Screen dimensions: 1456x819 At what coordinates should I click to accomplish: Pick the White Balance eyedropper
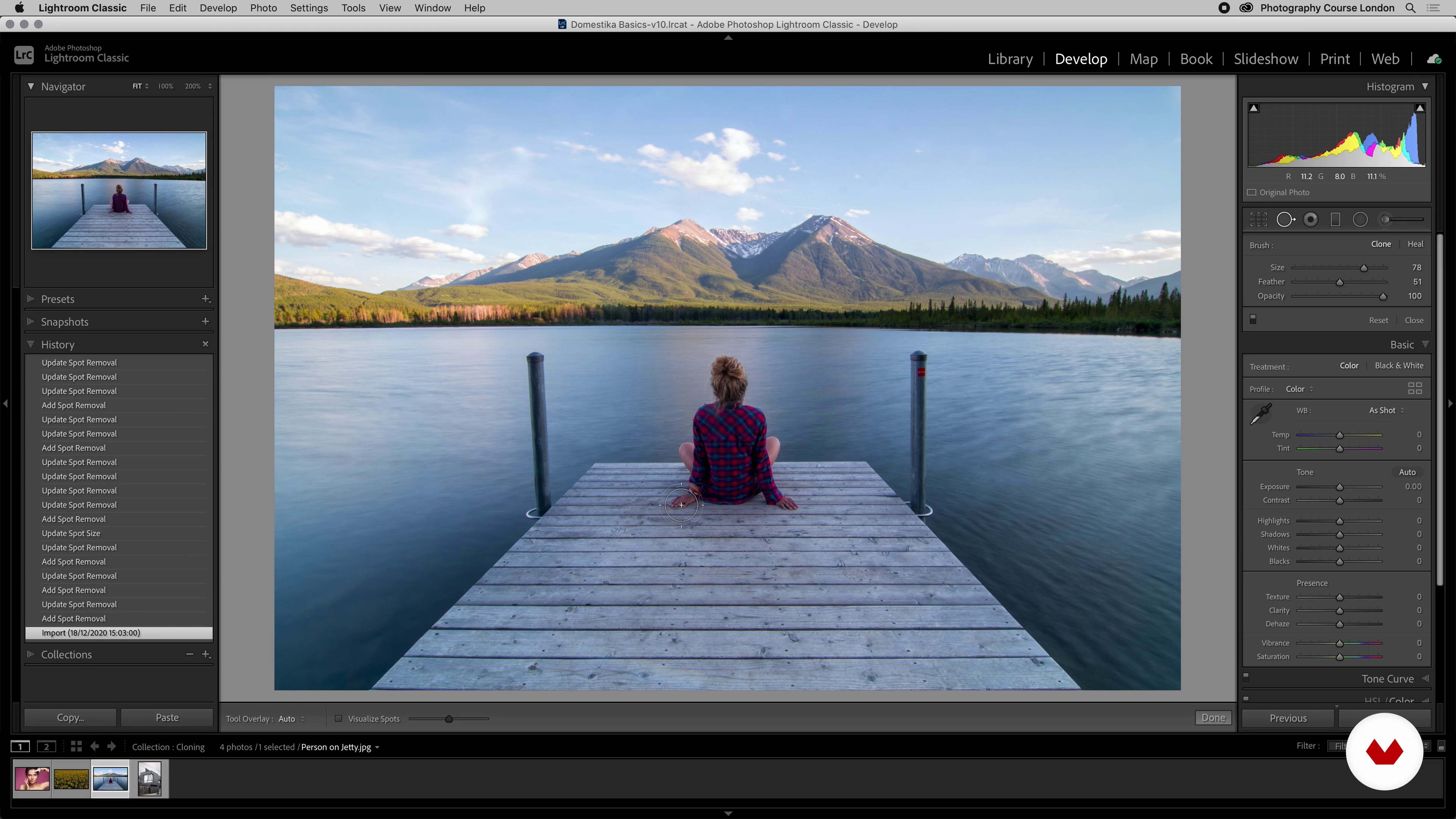coord(1260,414)
